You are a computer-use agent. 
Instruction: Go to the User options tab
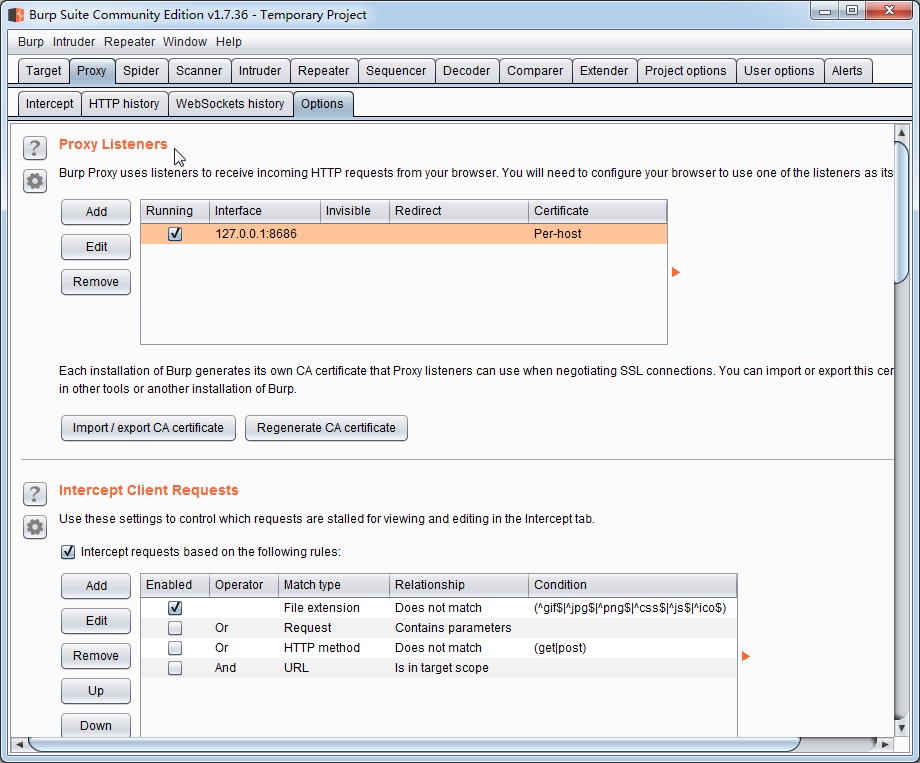pos(779,71)
